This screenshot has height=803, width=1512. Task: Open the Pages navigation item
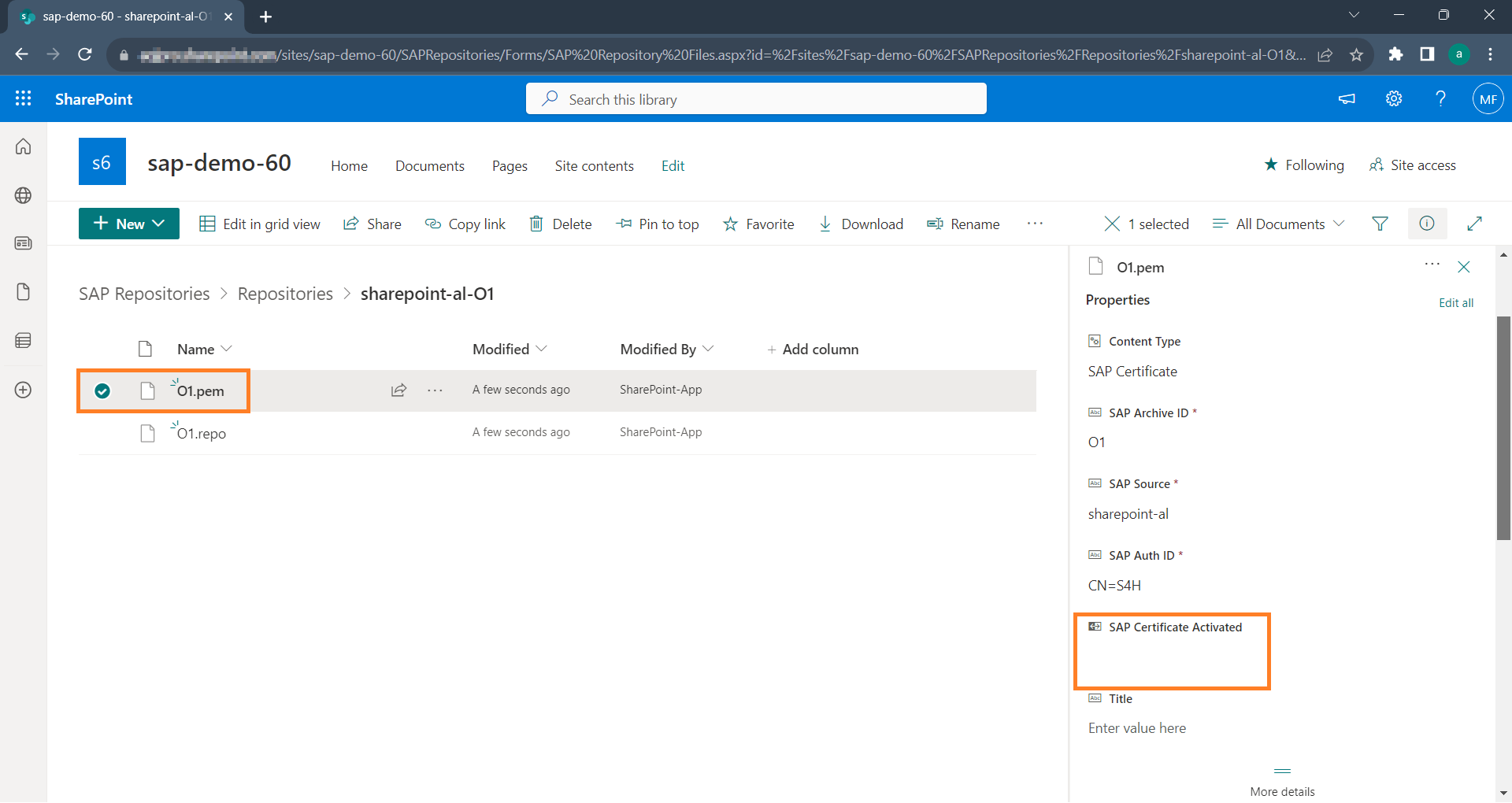pos(510,165)
